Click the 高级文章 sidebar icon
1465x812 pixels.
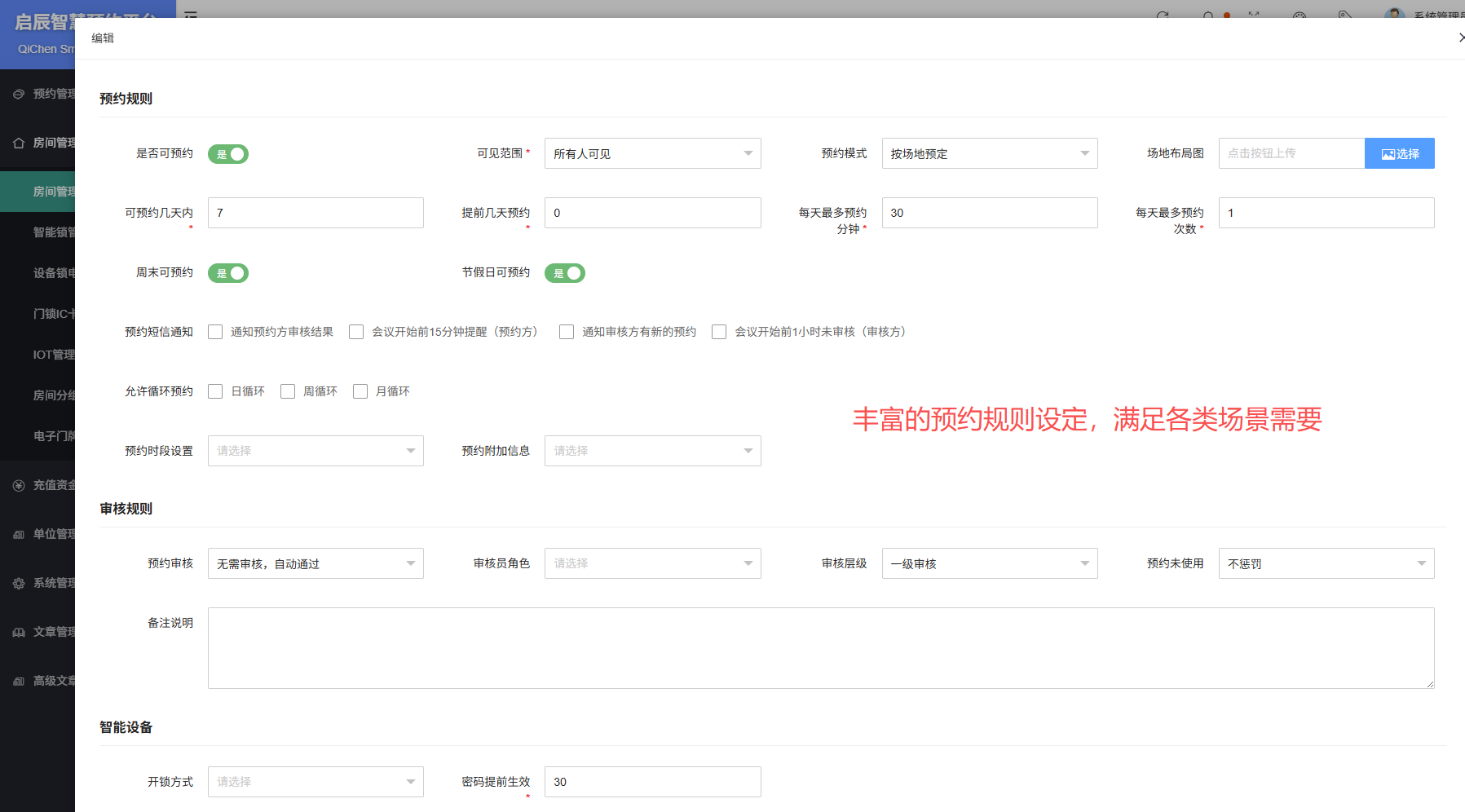tap(19, 681)
